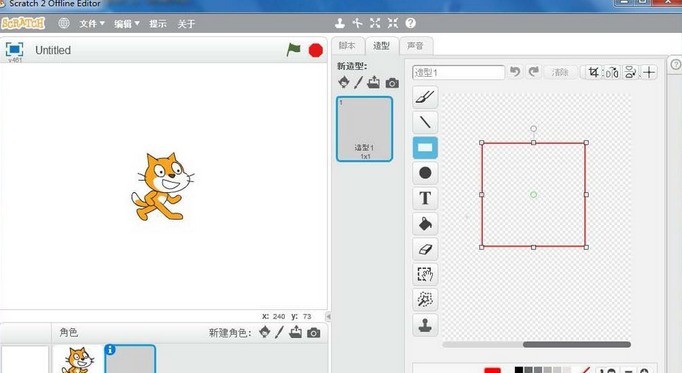Click the project title Untitled
The height and width of the screenshot is (373, 682).
coord(53,50)
